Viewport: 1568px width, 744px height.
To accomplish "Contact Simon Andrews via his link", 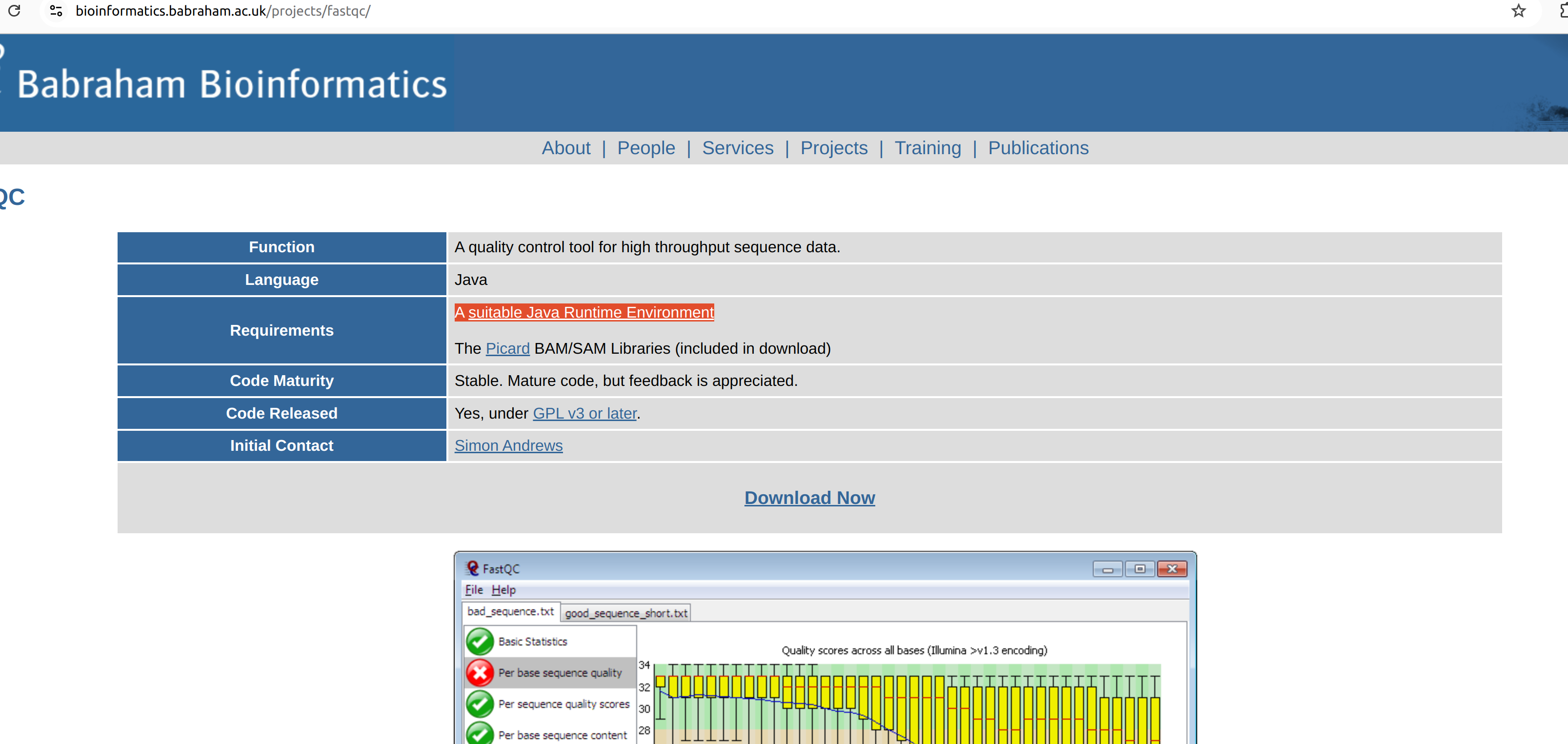I will pyautogui.click(x=508, y=446).
